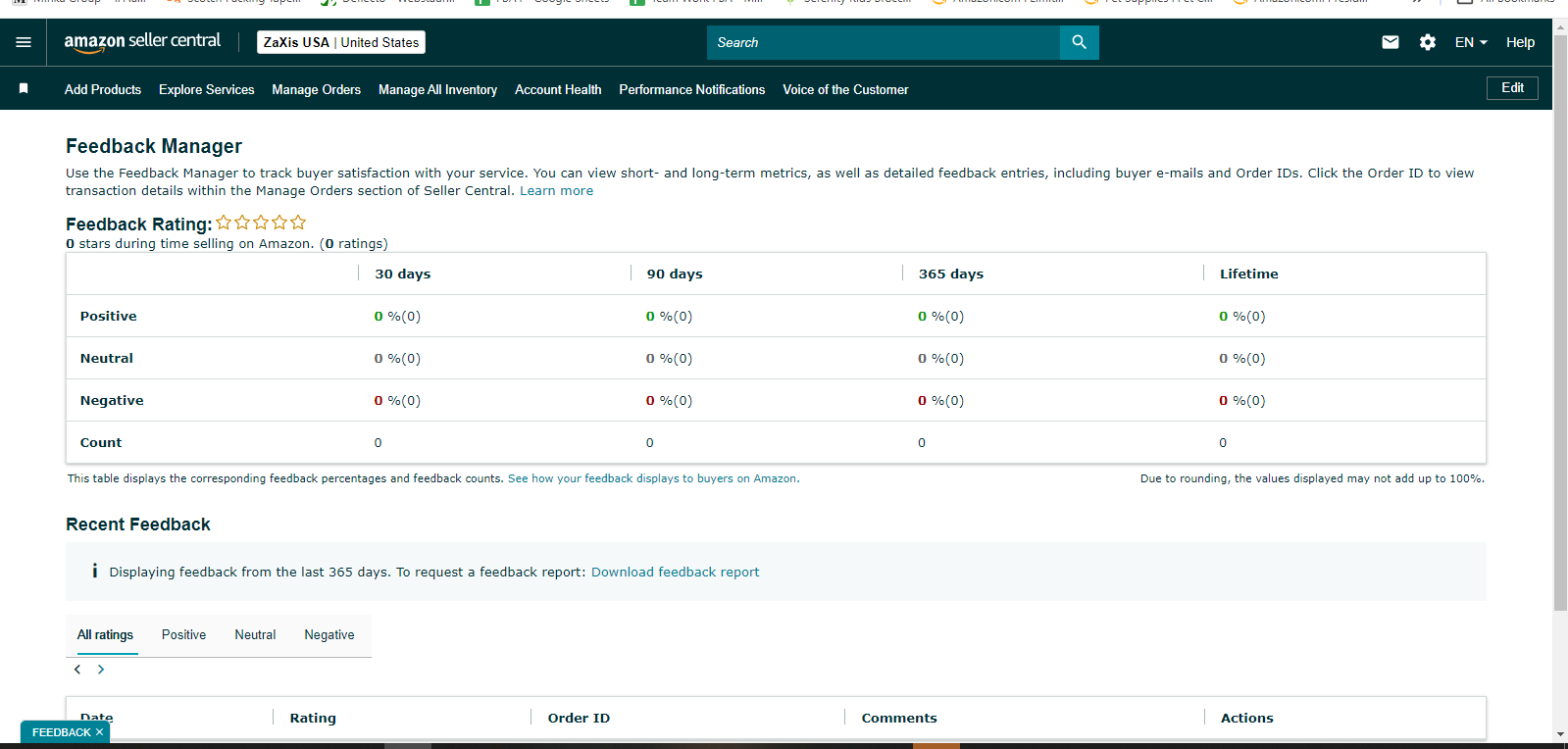Viewport: 1568px width, 749px height.
Task: Click the Feedback Manager heading
Action: pyautogui.click(x=154, y=146)
